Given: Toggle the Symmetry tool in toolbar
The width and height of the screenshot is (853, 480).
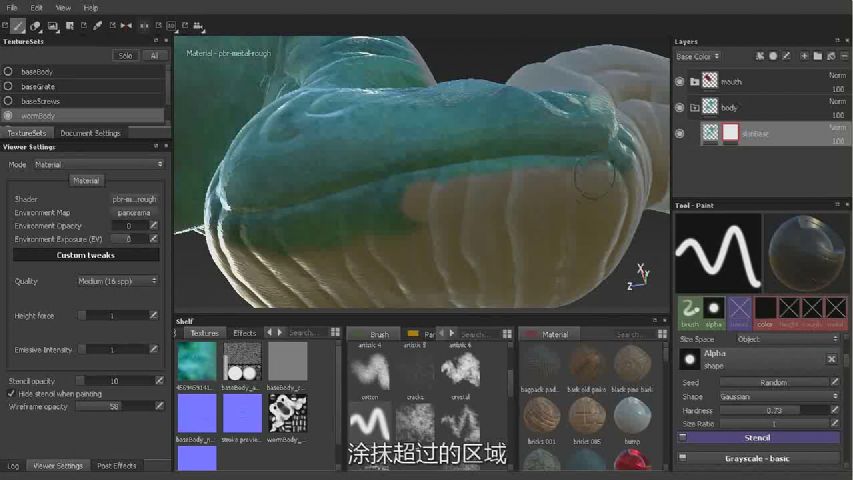Looking at the screenshot, I should click(126, 26).
